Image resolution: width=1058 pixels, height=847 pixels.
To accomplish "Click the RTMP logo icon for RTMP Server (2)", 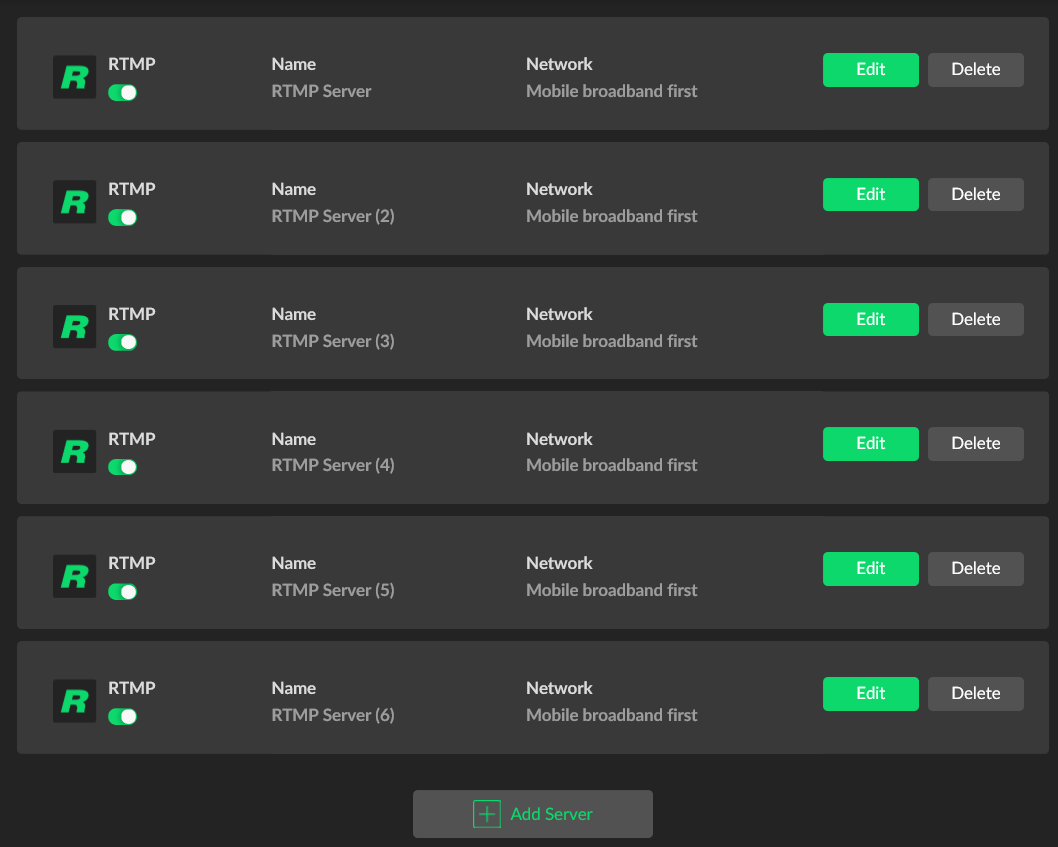I will coord(74,202).
